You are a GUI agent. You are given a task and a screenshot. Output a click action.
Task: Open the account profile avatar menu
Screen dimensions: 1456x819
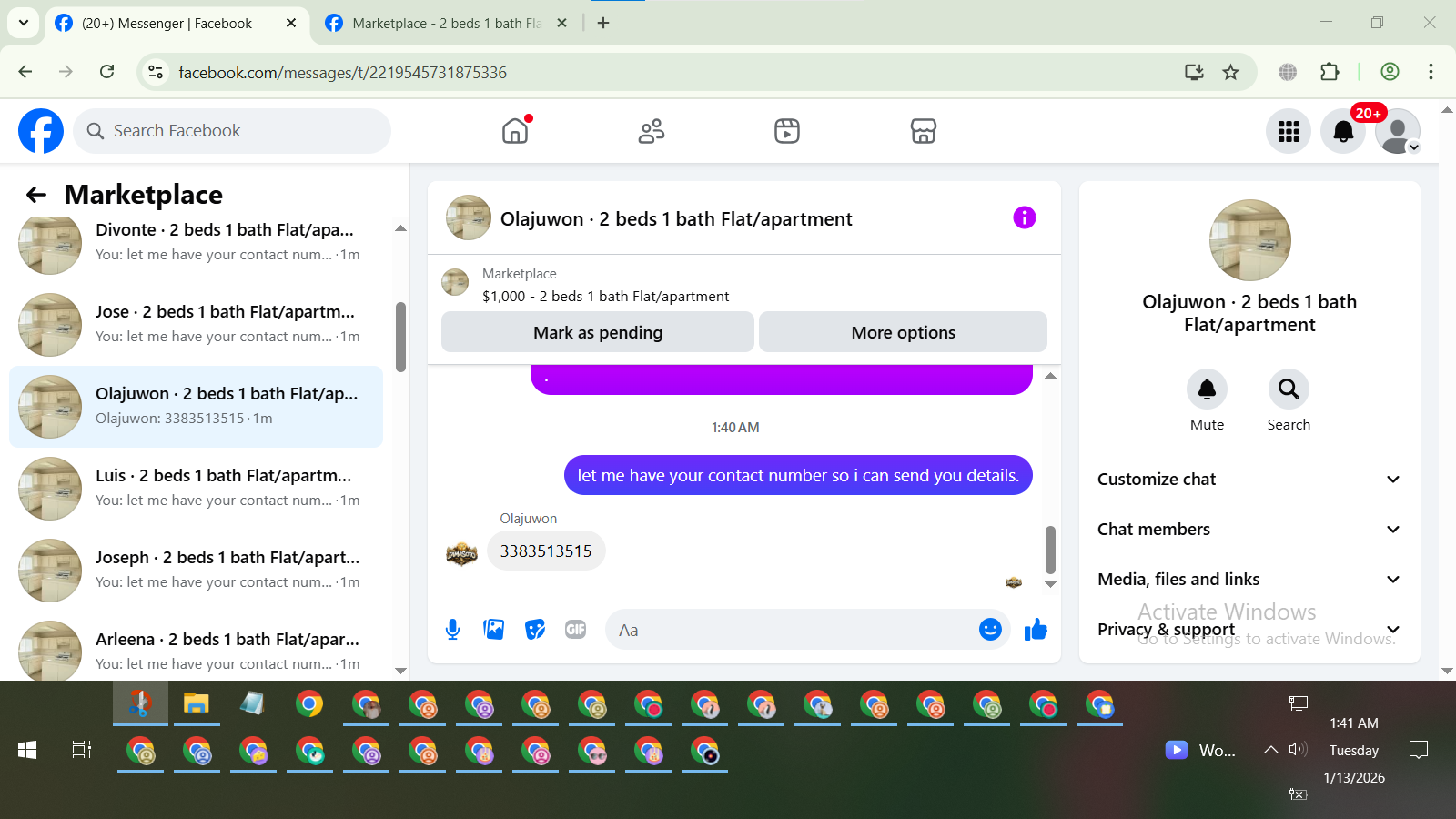tap(1398, 131)
